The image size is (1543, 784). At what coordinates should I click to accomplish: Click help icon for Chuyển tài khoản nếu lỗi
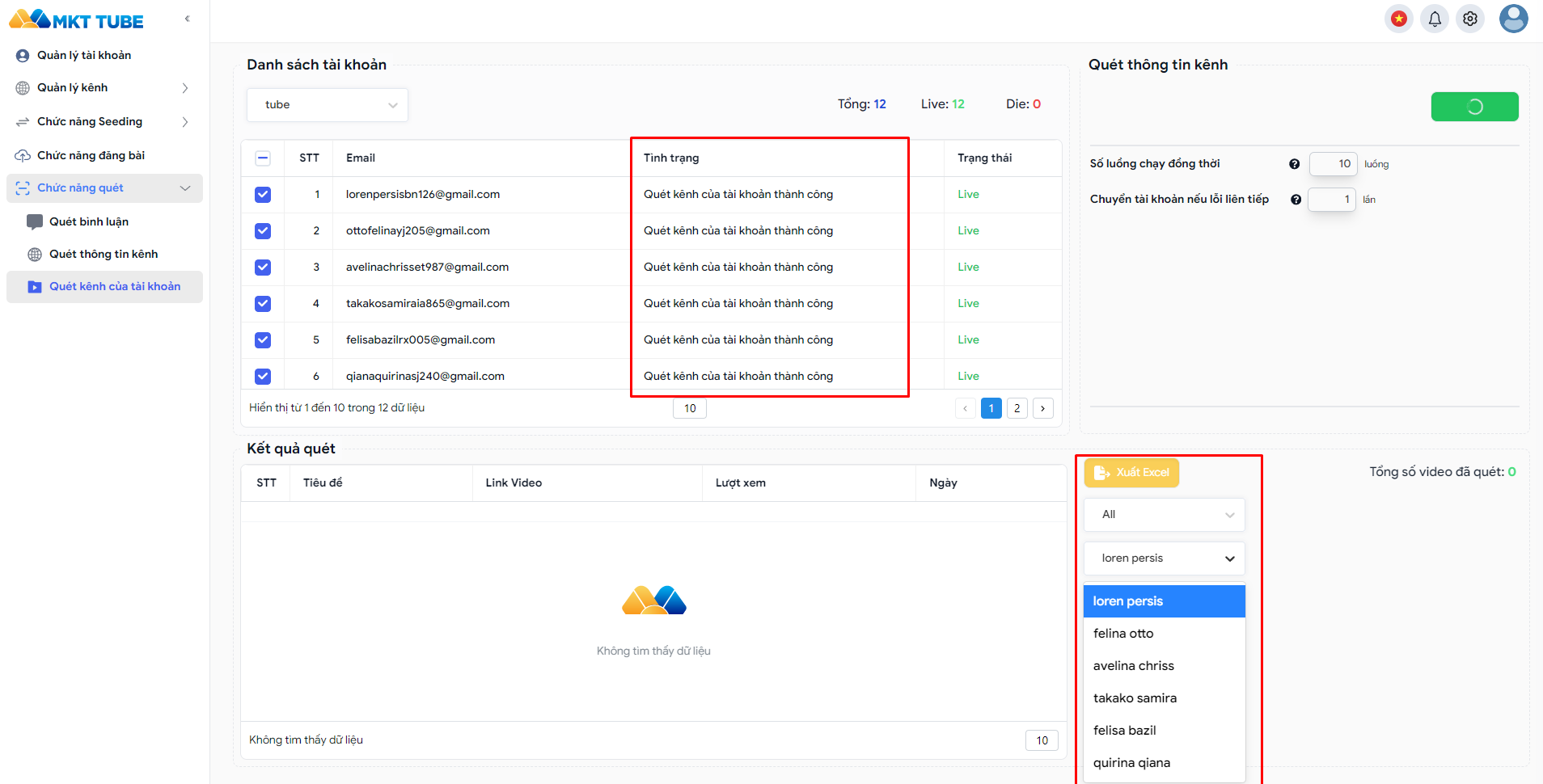pos(1296,200)
